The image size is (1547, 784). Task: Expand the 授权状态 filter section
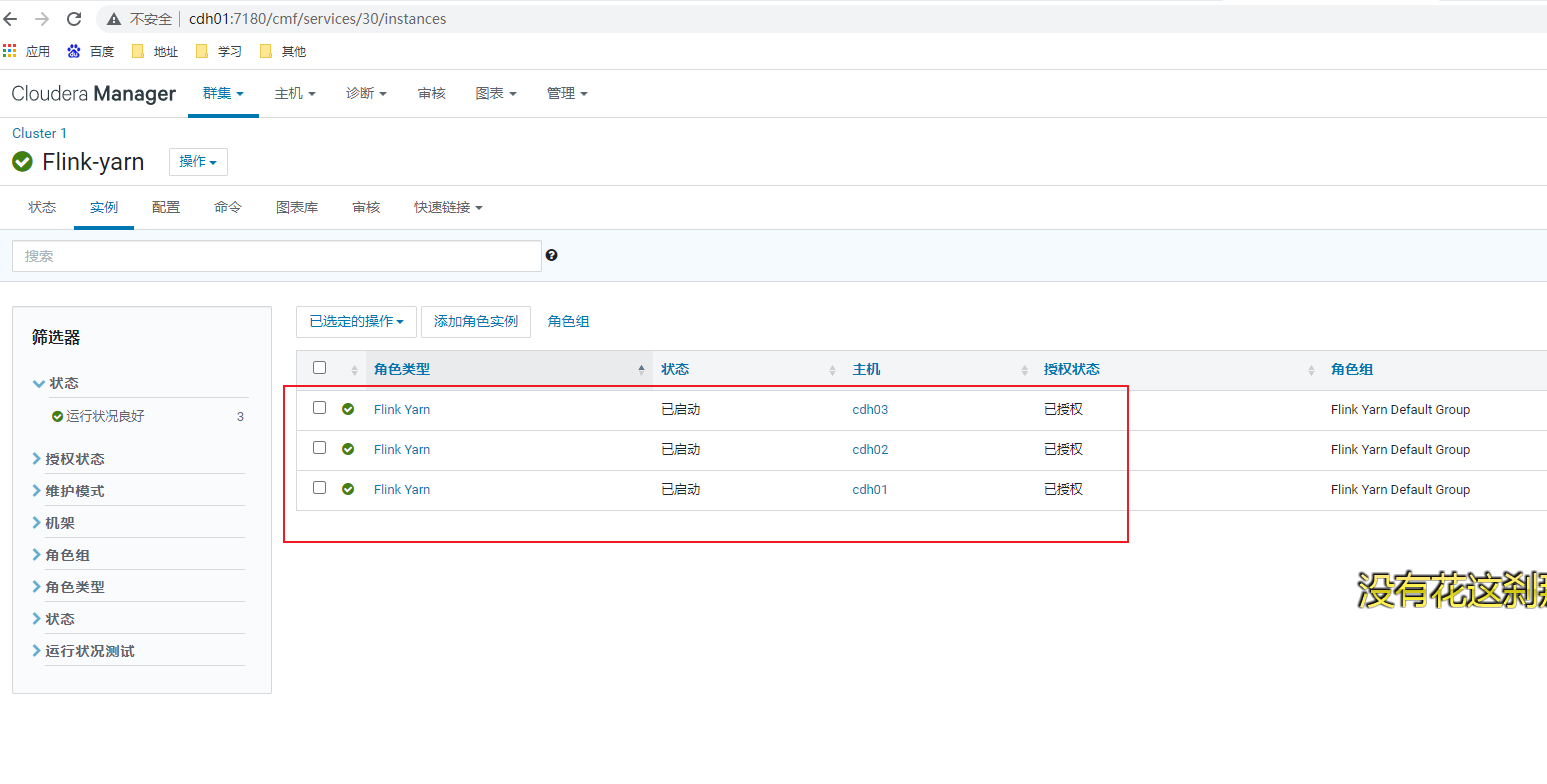[77, 458]
